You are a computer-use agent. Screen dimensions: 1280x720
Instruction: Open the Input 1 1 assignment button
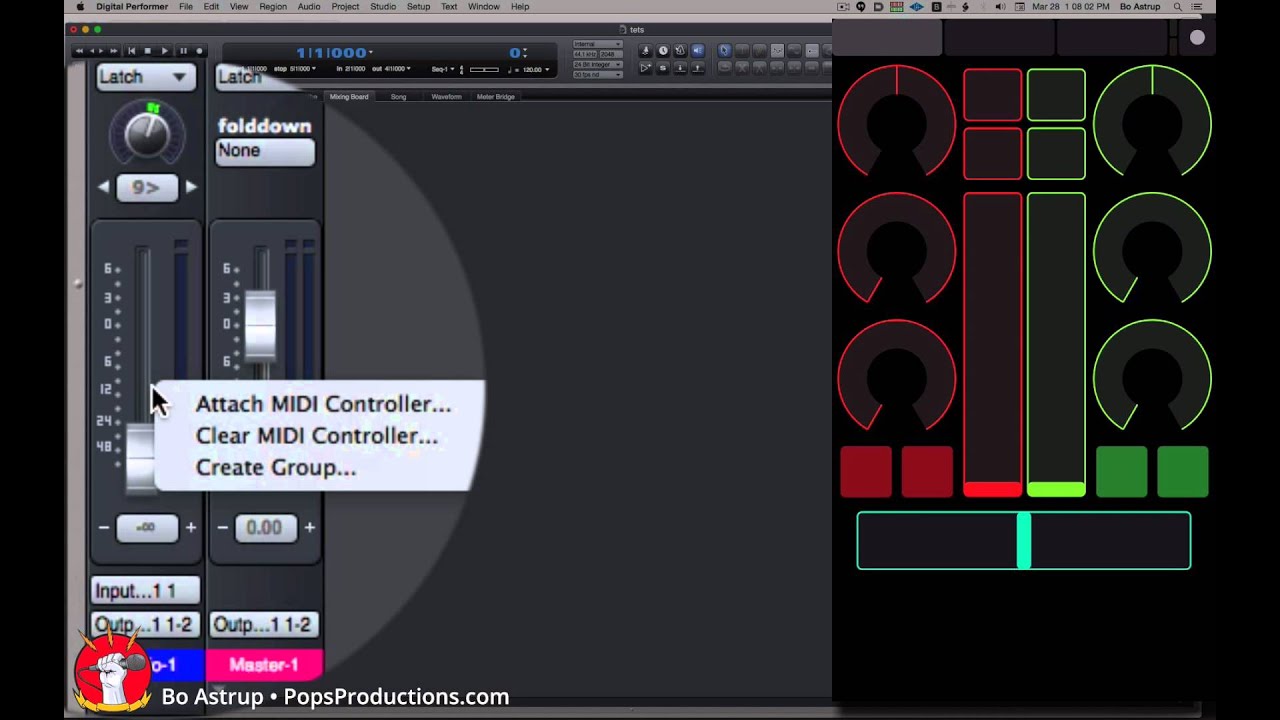(146, 591)
